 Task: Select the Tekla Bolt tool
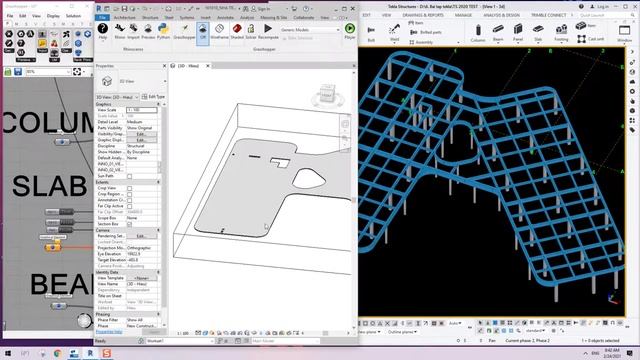[x=371, y=33]
